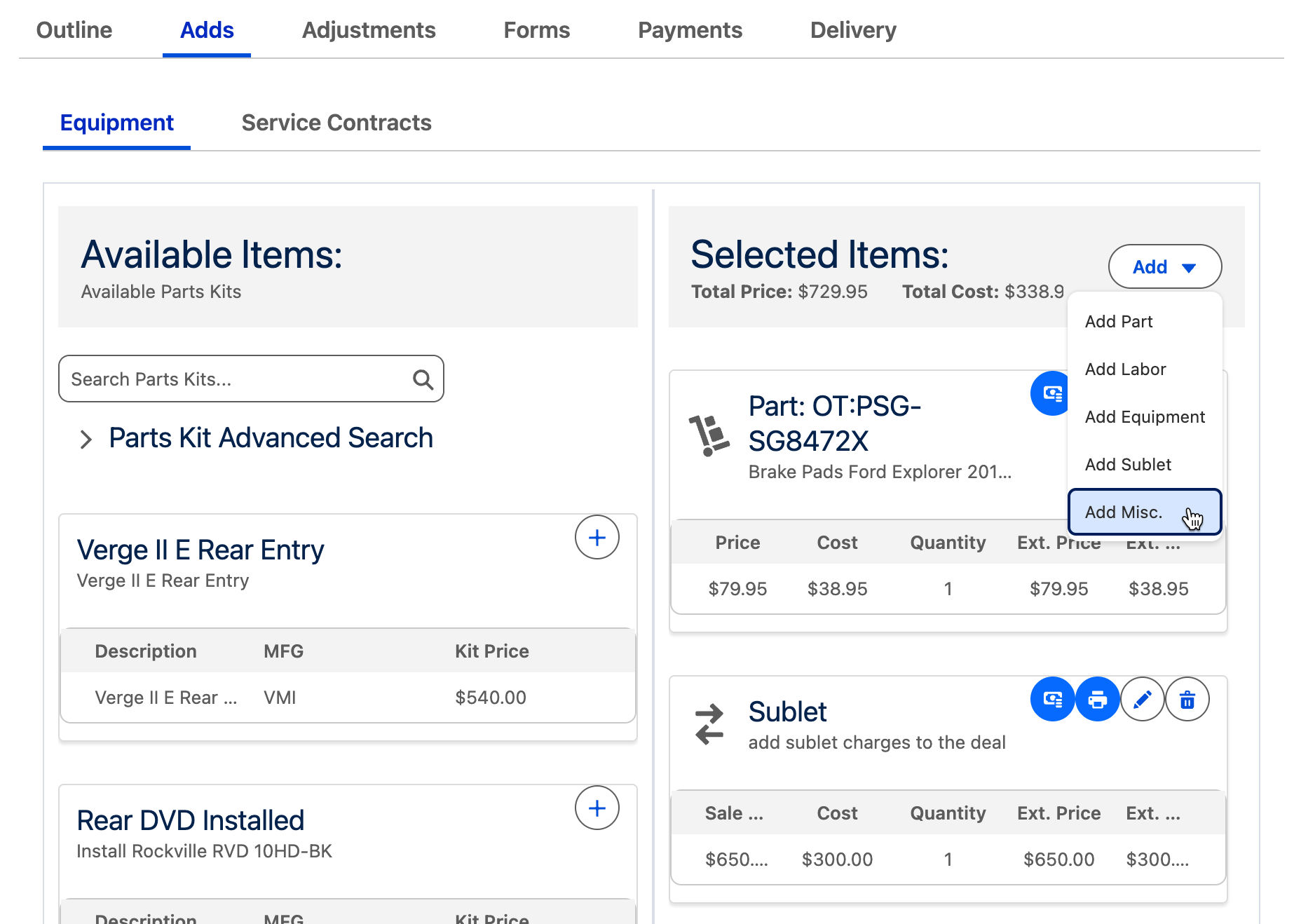Screen dimensions: 1294x924
Task: Choose Add Sublet from the menu
Action: point(1145,465)
